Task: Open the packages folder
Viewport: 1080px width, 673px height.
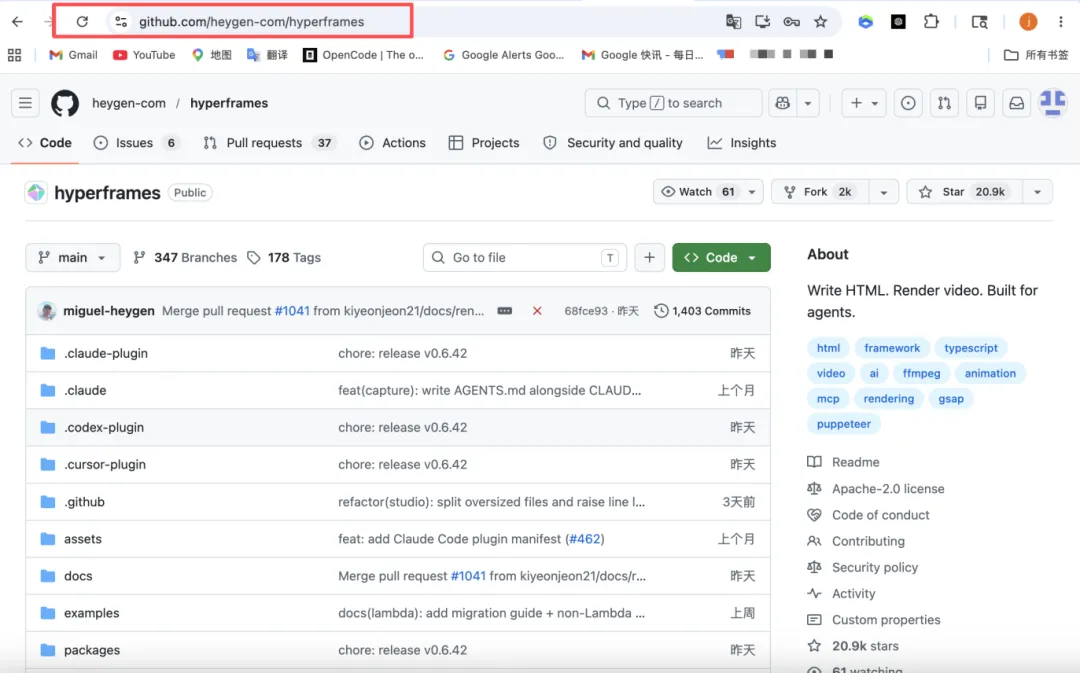Action: point(92,650)
